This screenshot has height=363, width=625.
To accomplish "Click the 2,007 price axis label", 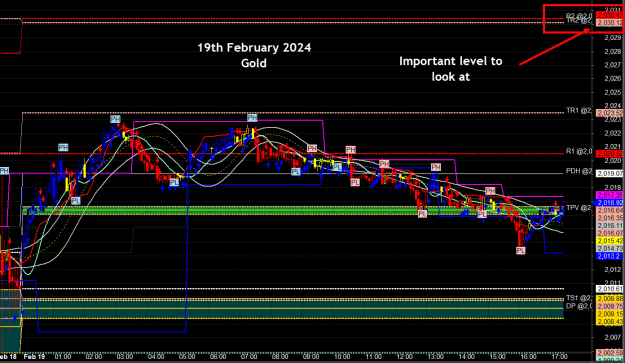I will point(613,337).
